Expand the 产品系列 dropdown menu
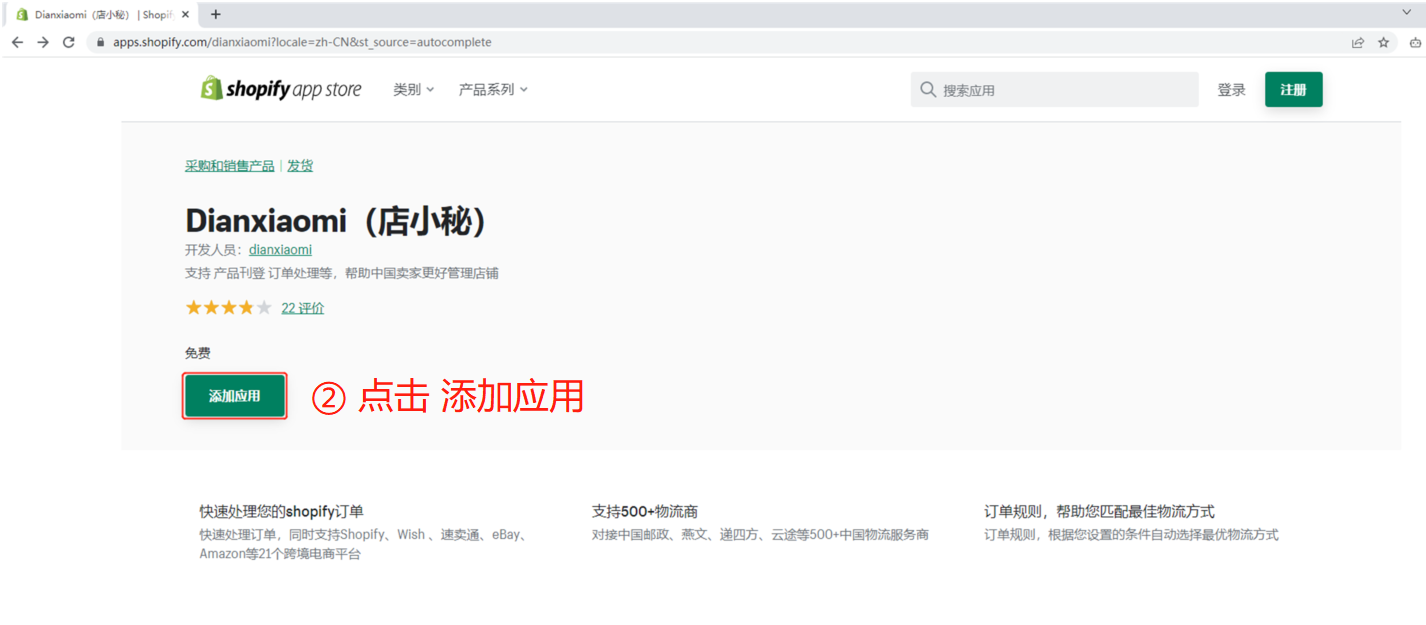The width and height of the screenshot is (1426, 625). tap(492, 89)
